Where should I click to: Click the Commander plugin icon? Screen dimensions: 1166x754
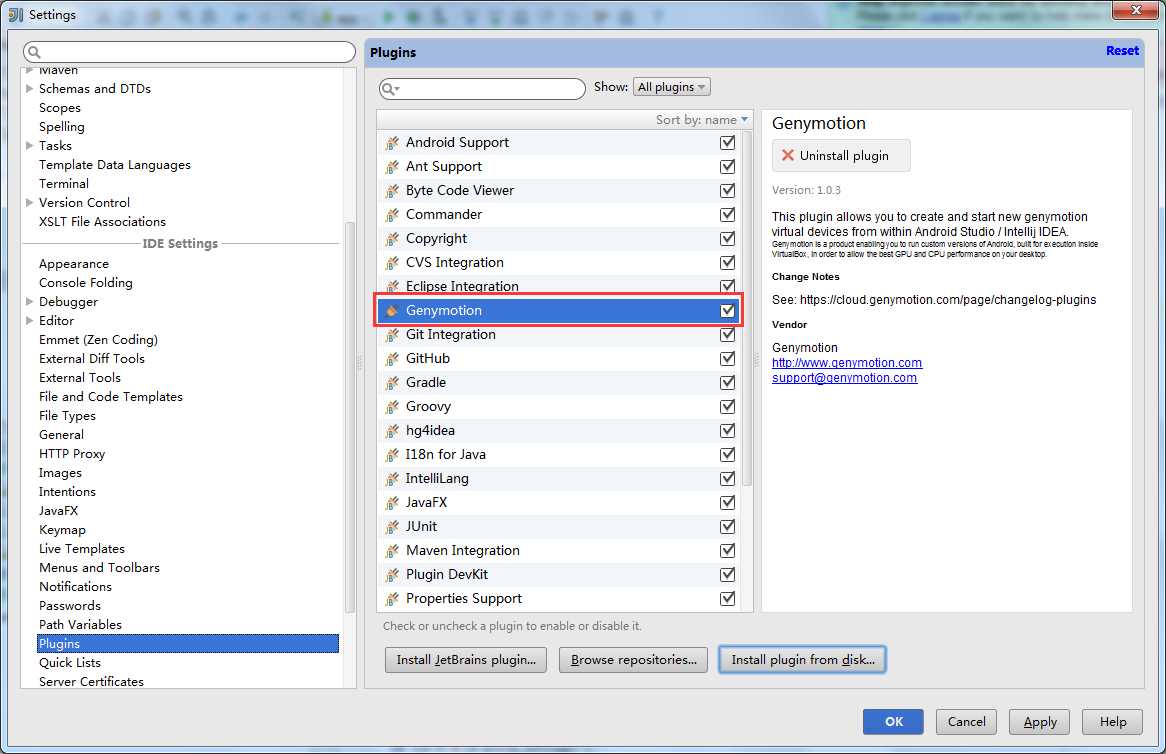(392, 215)
